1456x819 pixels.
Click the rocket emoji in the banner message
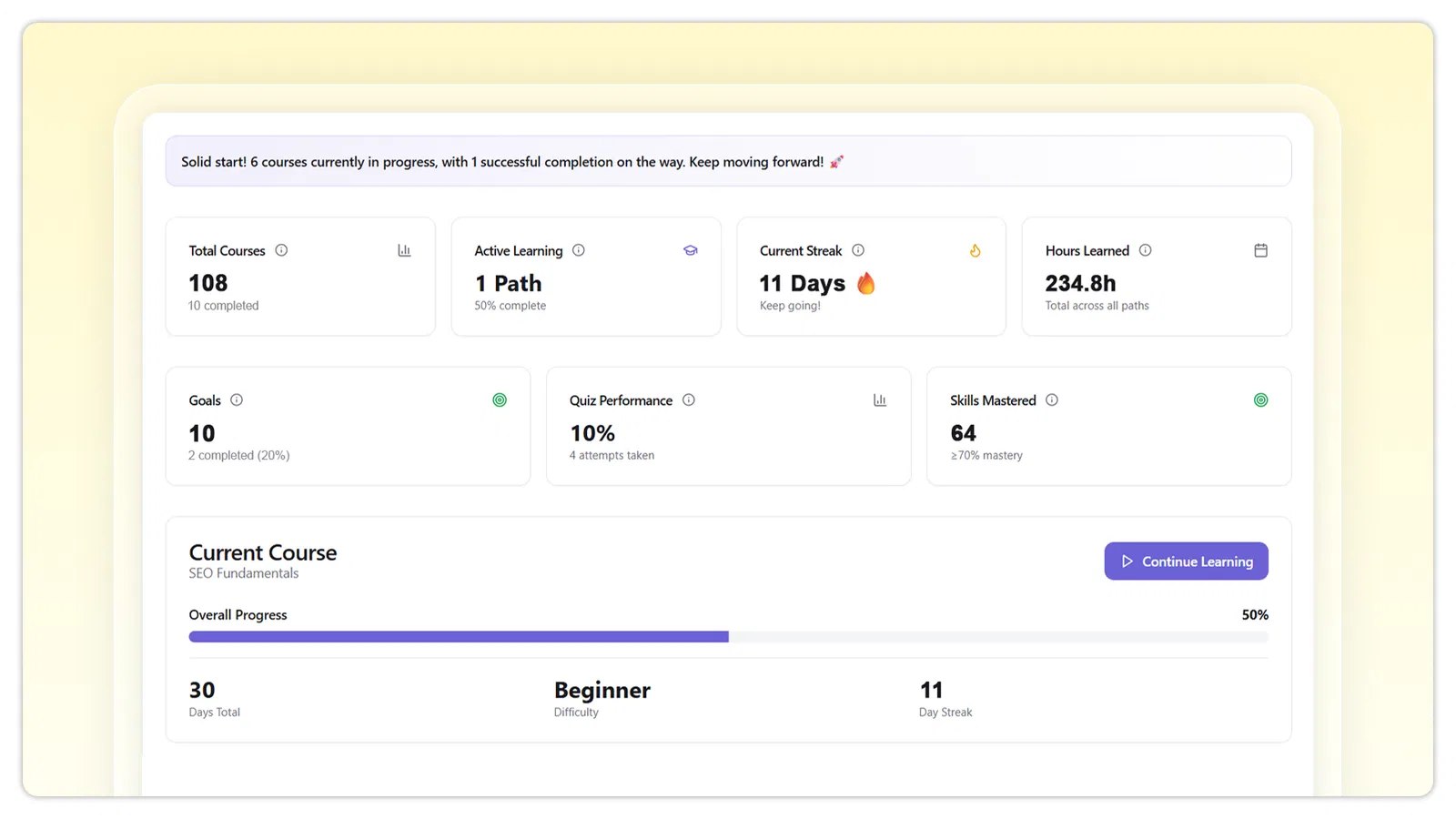[837, 162]
